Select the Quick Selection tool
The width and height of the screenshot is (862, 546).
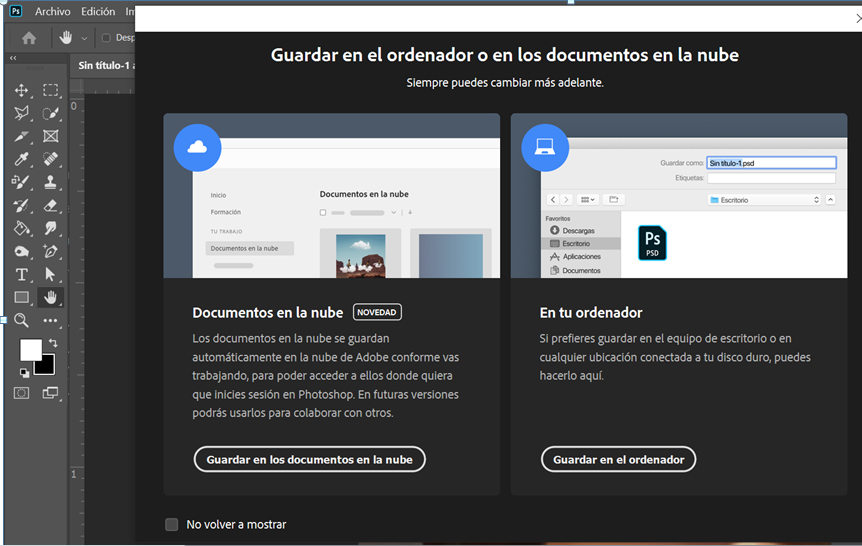pos(51,113)
